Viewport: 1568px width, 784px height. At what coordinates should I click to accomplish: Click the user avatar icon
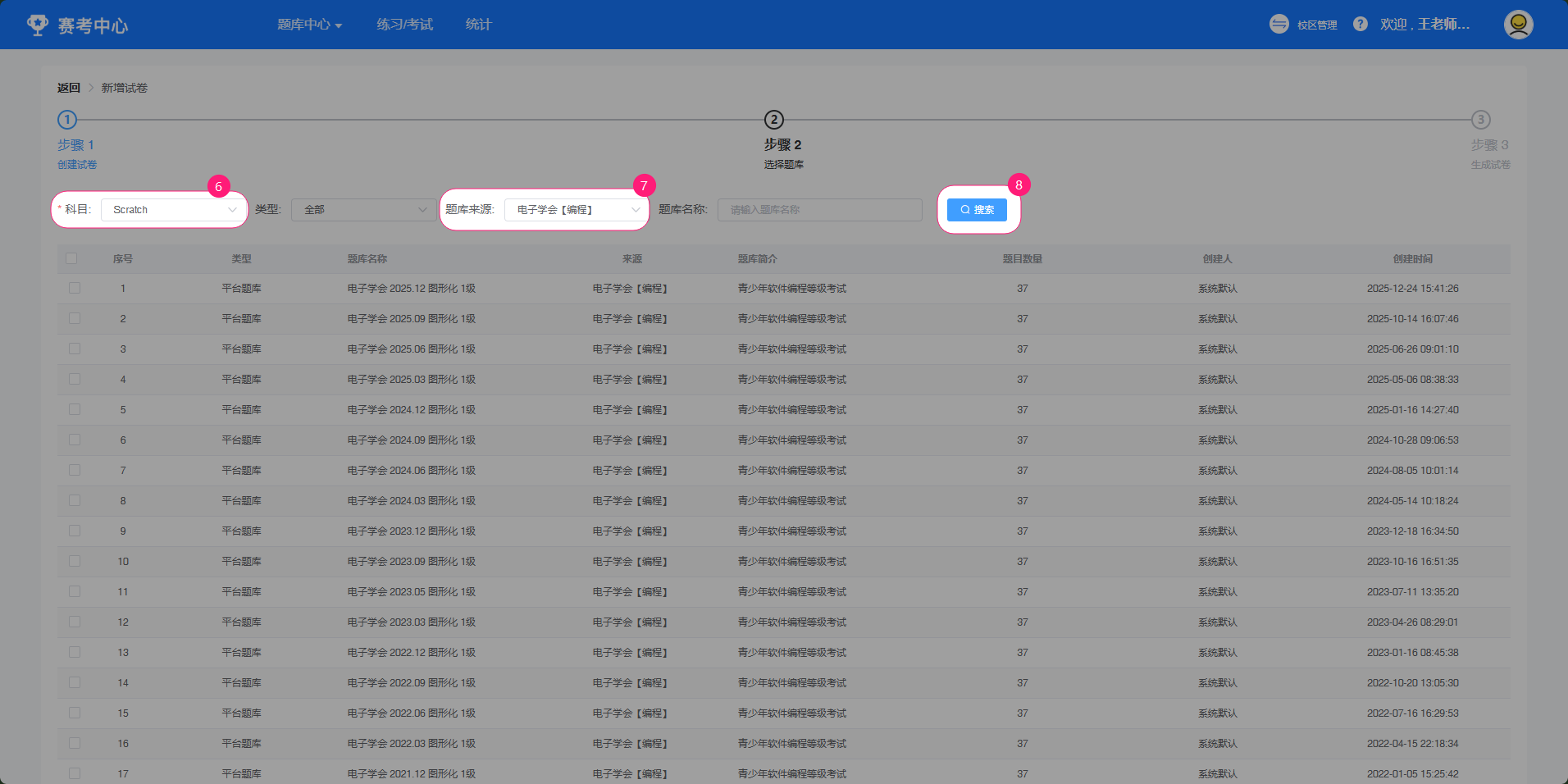pos(1518,25)
